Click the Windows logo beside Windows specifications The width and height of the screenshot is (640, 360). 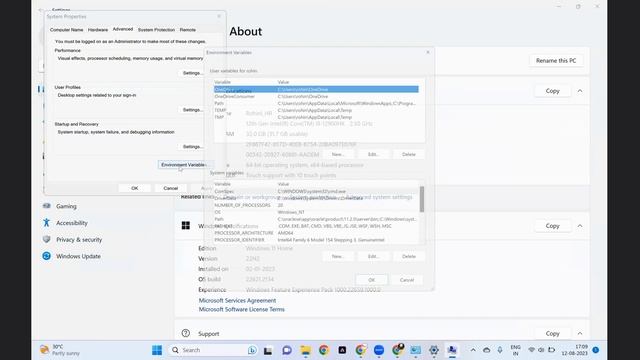coord(186,226)
